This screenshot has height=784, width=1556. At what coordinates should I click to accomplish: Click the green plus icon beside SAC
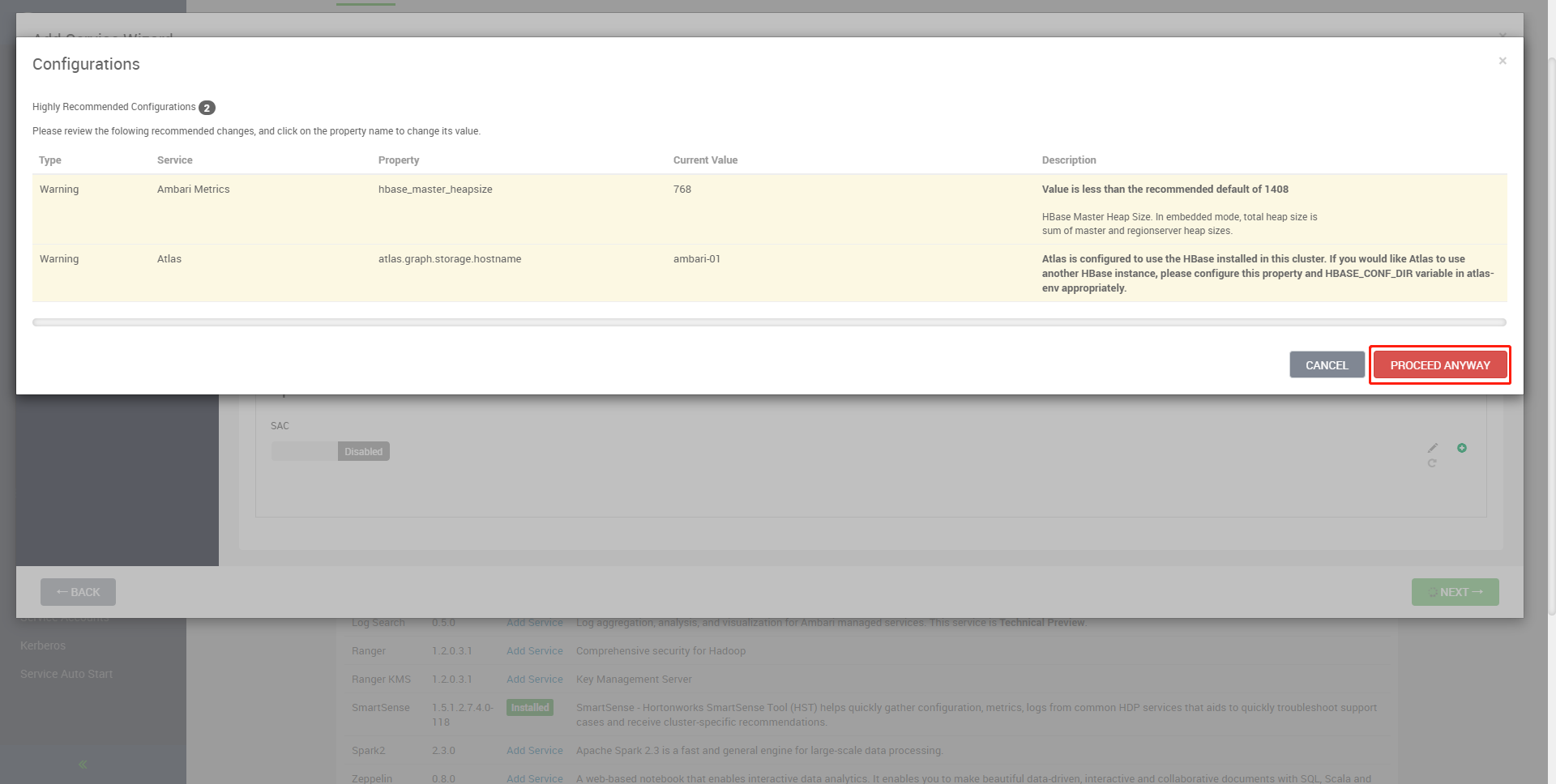coord(1462,448)
